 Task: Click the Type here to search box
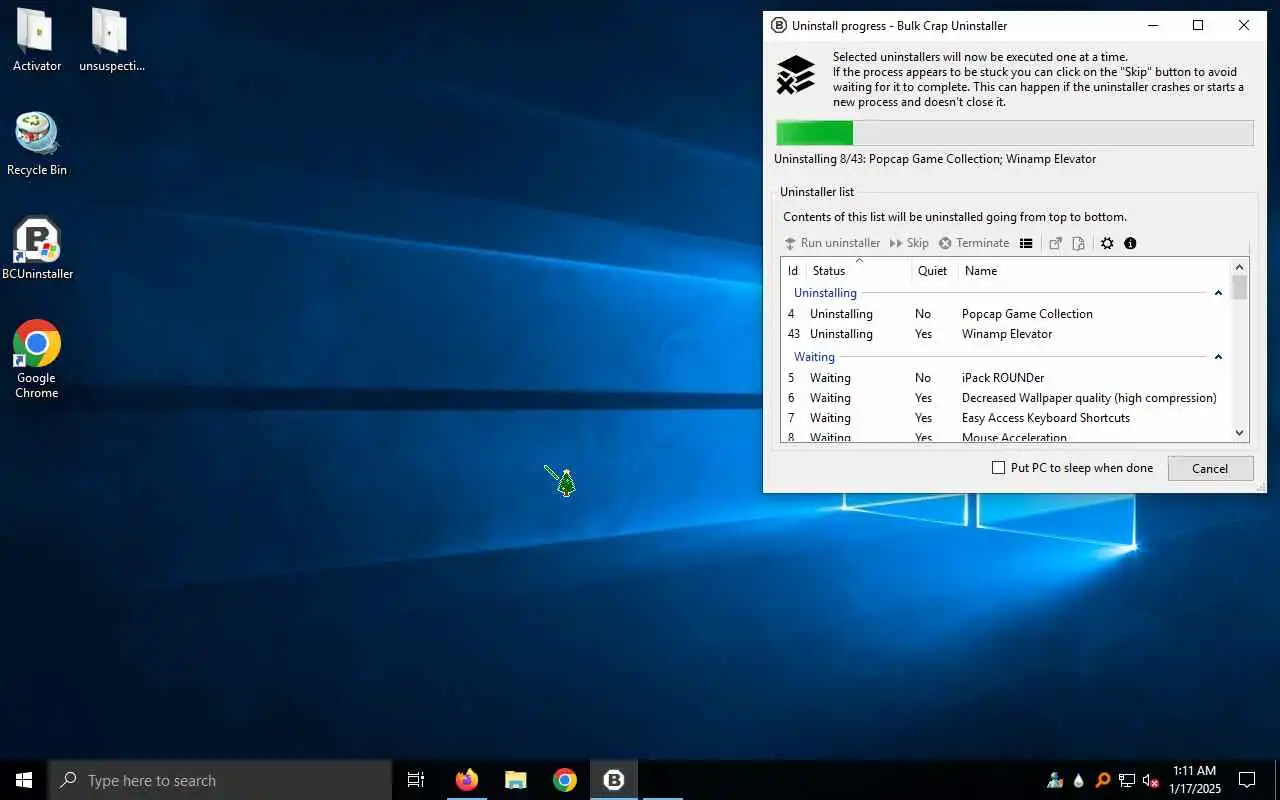(220, 780)
